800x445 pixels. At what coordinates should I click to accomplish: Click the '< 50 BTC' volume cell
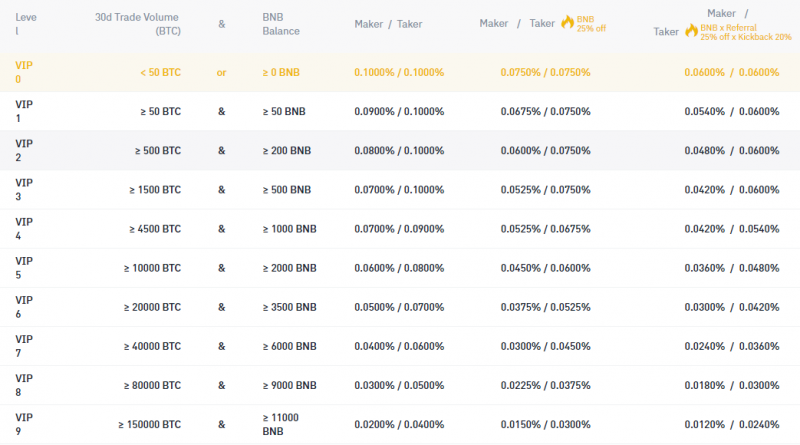pyautogui.click(x=161, y=72)
